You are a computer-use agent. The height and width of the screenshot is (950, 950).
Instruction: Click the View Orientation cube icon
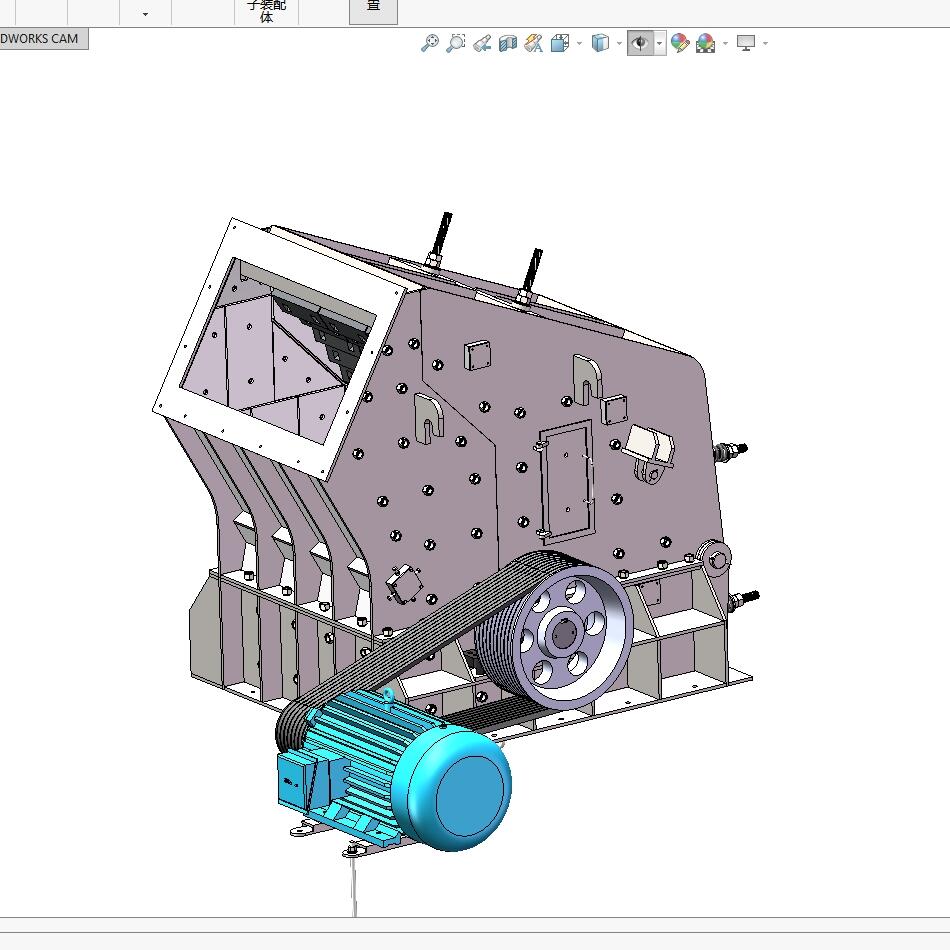(x=560, y=43)
